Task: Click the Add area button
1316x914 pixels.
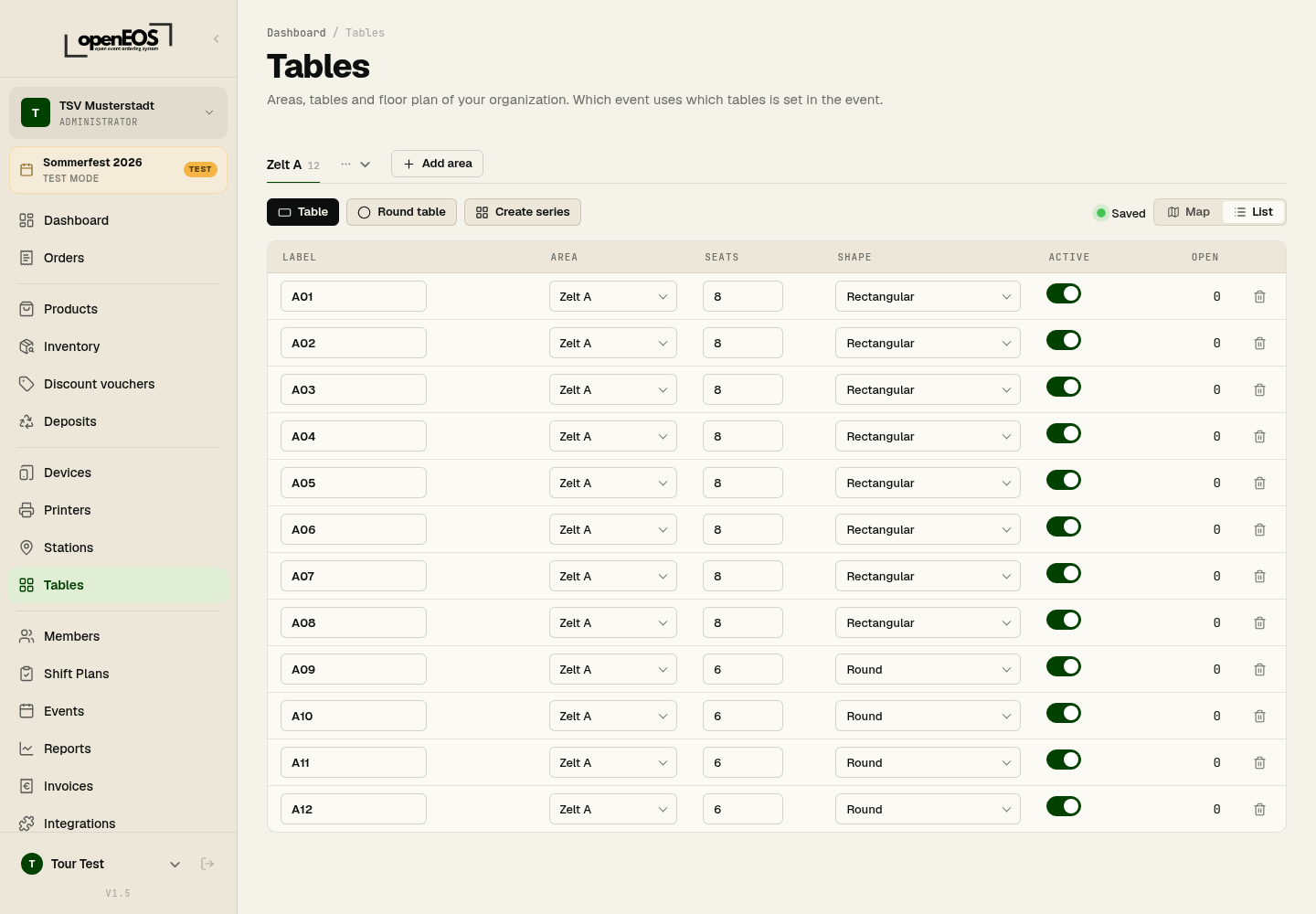Action: tap(437, 164)
